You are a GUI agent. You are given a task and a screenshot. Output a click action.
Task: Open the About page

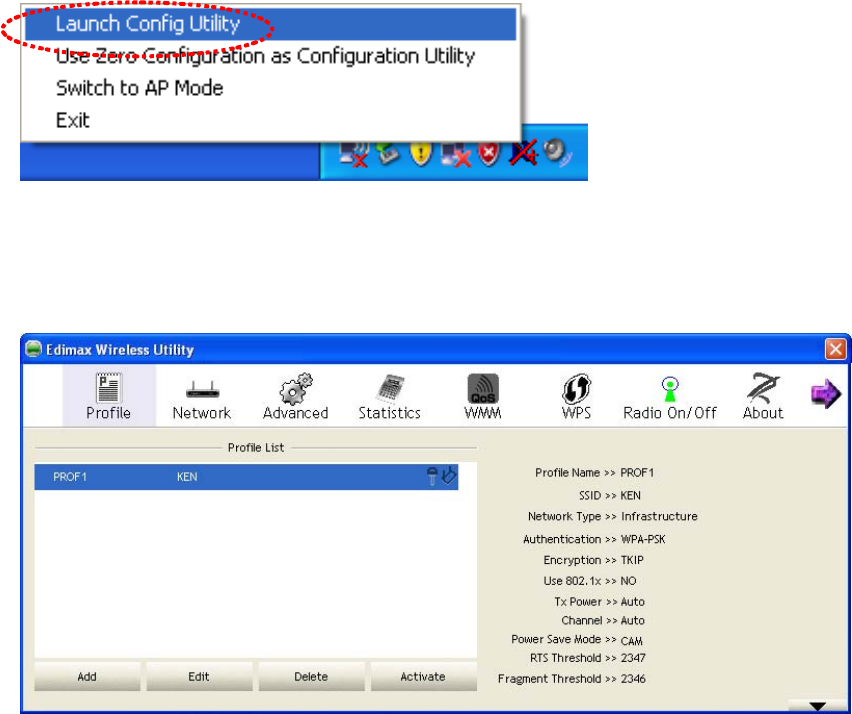coord(763,396)
